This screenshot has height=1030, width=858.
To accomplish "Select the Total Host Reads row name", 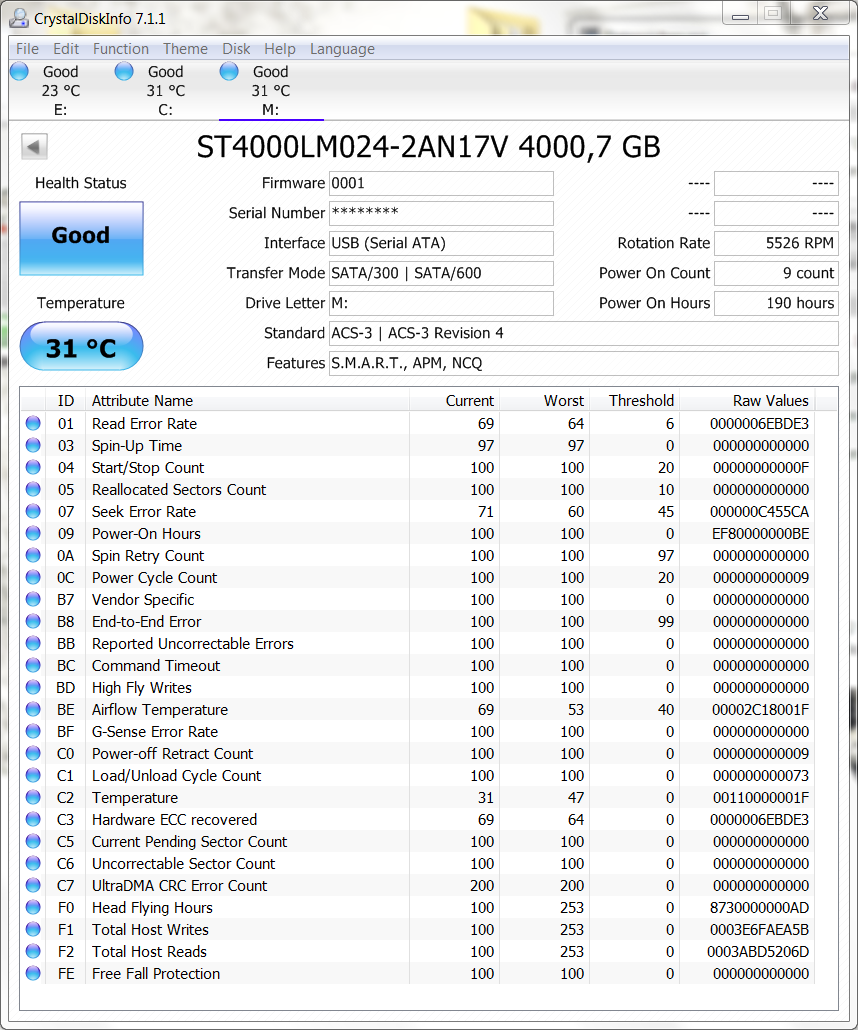I will pyautogui.click(x=149, y=951).
